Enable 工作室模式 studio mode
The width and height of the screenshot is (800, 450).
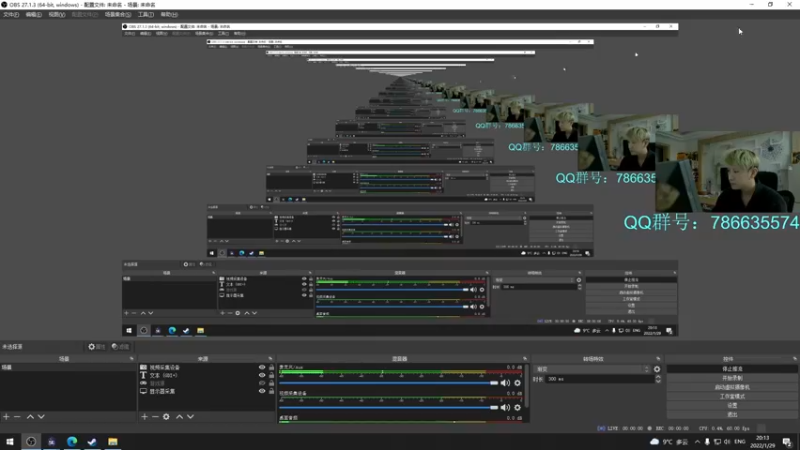click(x=732, y=396)
